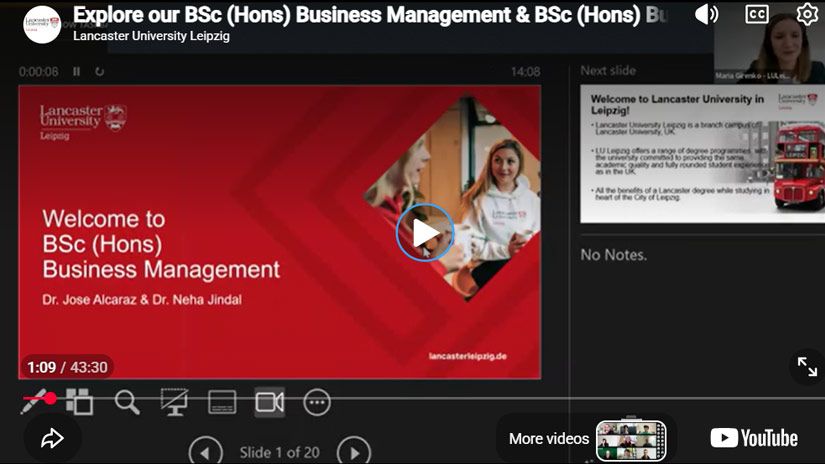Click the 14:08 clock time

(x=525, y=72)
